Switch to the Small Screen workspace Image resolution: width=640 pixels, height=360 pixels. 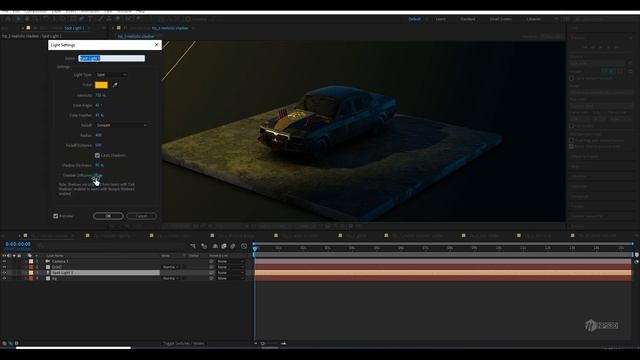pyautogui.click(x=501, y=19)
